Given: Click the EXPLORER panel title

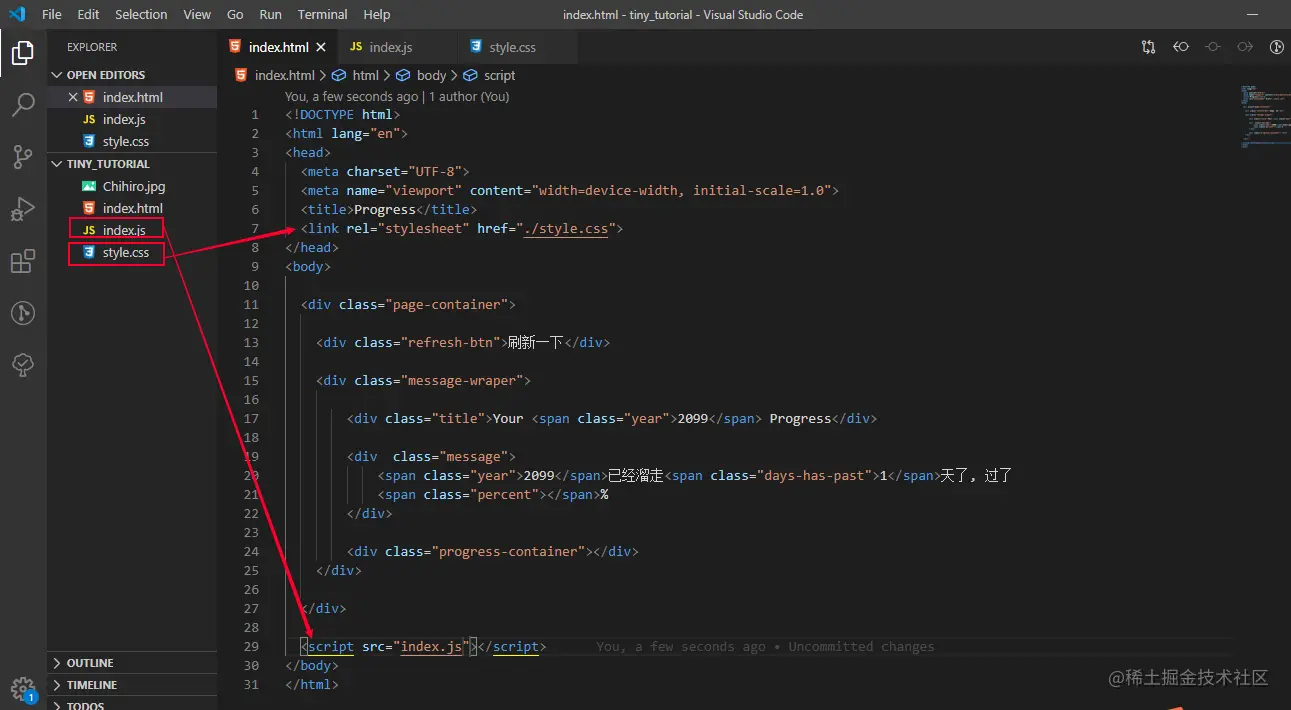Looking at the screenshot, I should click(92, 47).
